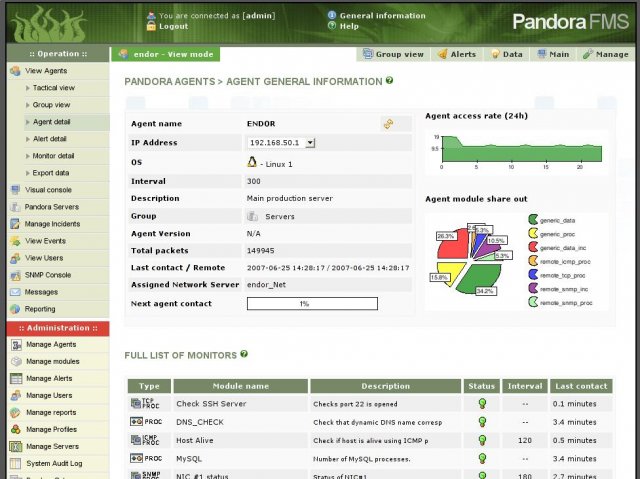This screenshot has height=479, width=640.
Task: Expand the Monitor detail arrow
Action: (28, 156)
